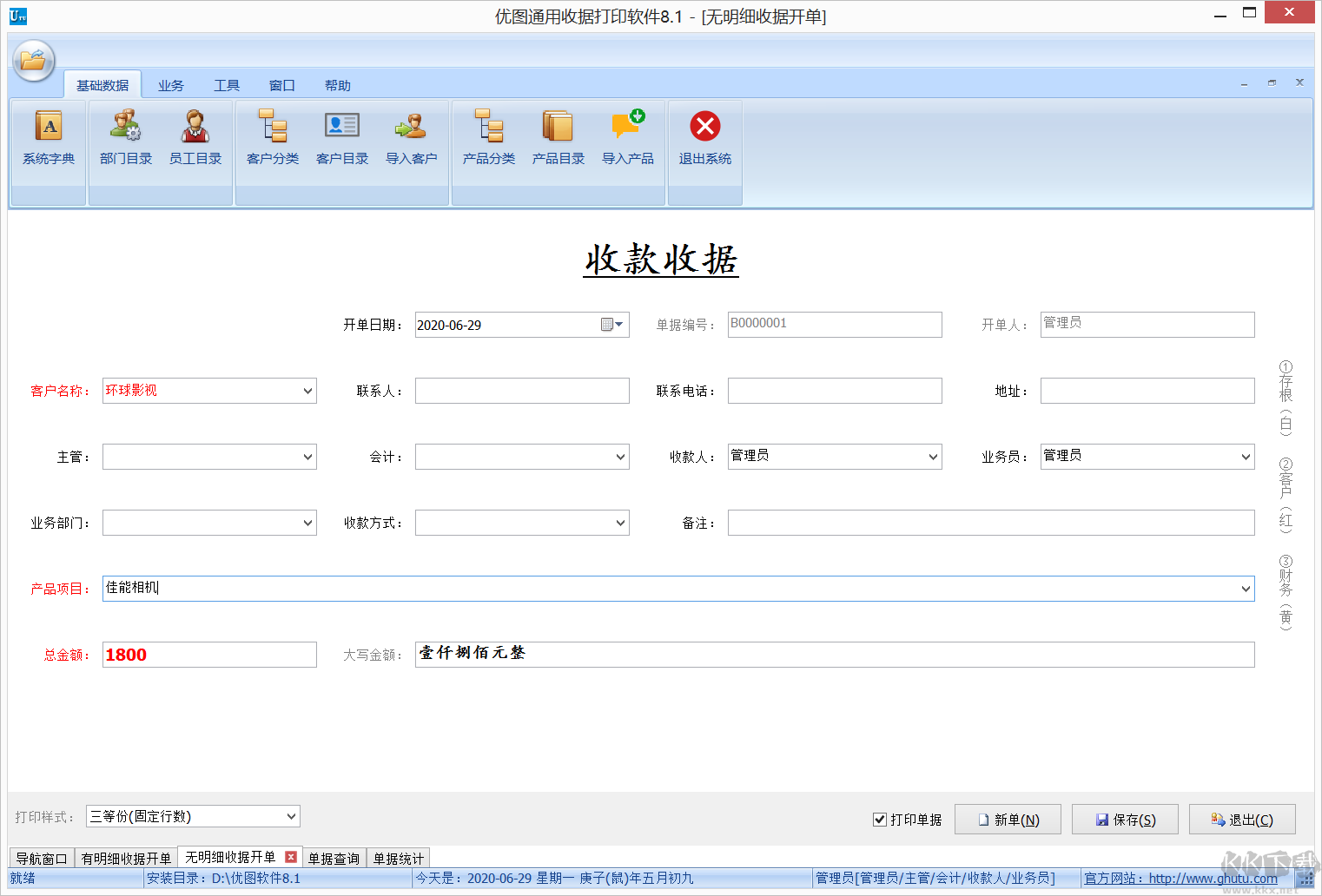Switch to the 业务 ribbon tab

pos(170,84)
